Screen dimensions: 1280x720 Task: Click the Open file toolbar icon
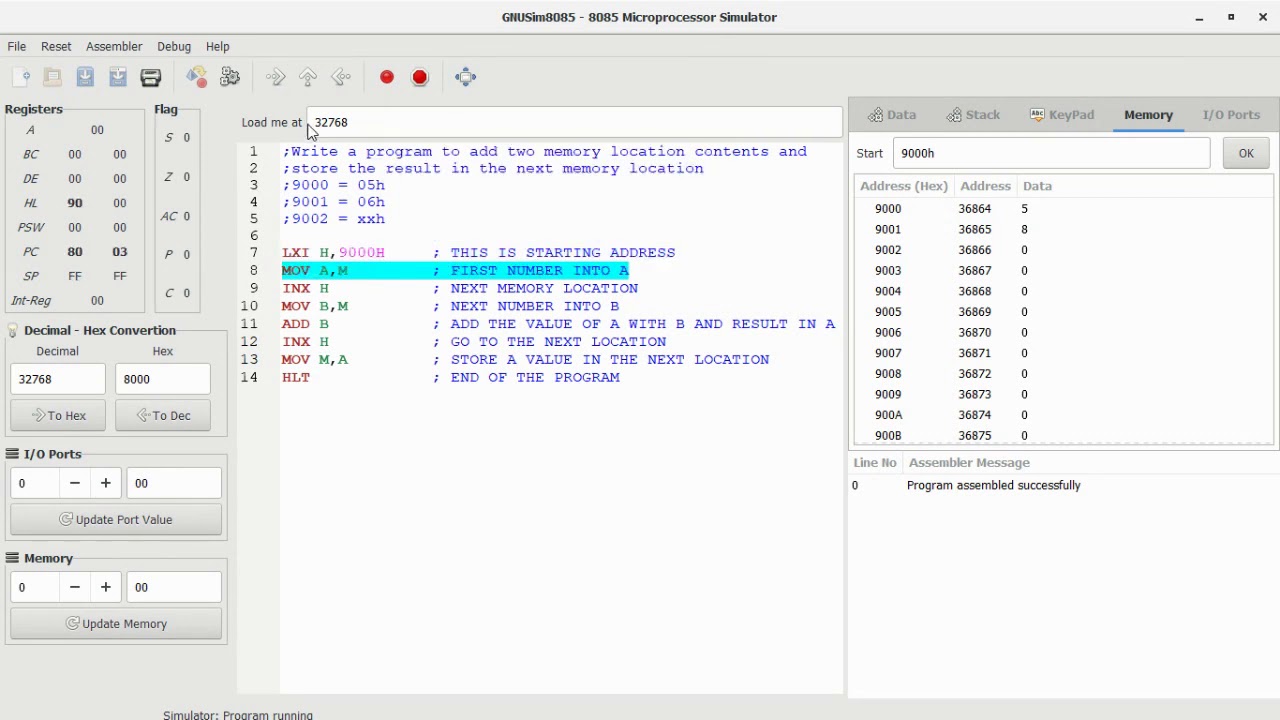tap(53, 77)
